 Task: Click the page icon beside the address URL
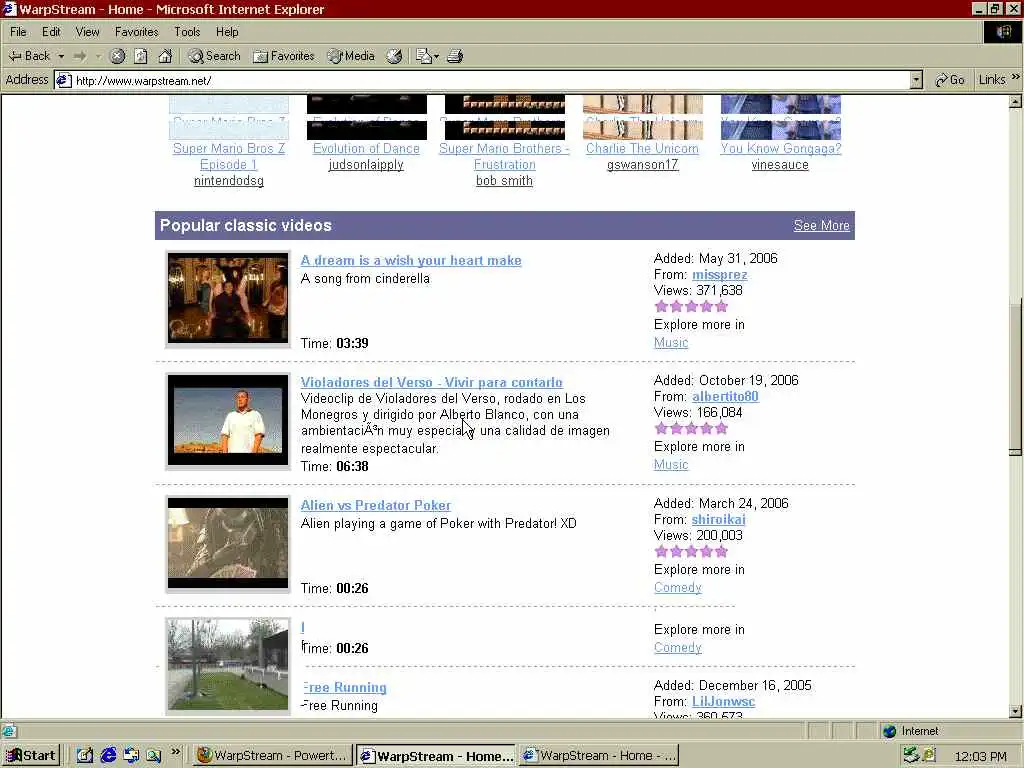[63, 80]
